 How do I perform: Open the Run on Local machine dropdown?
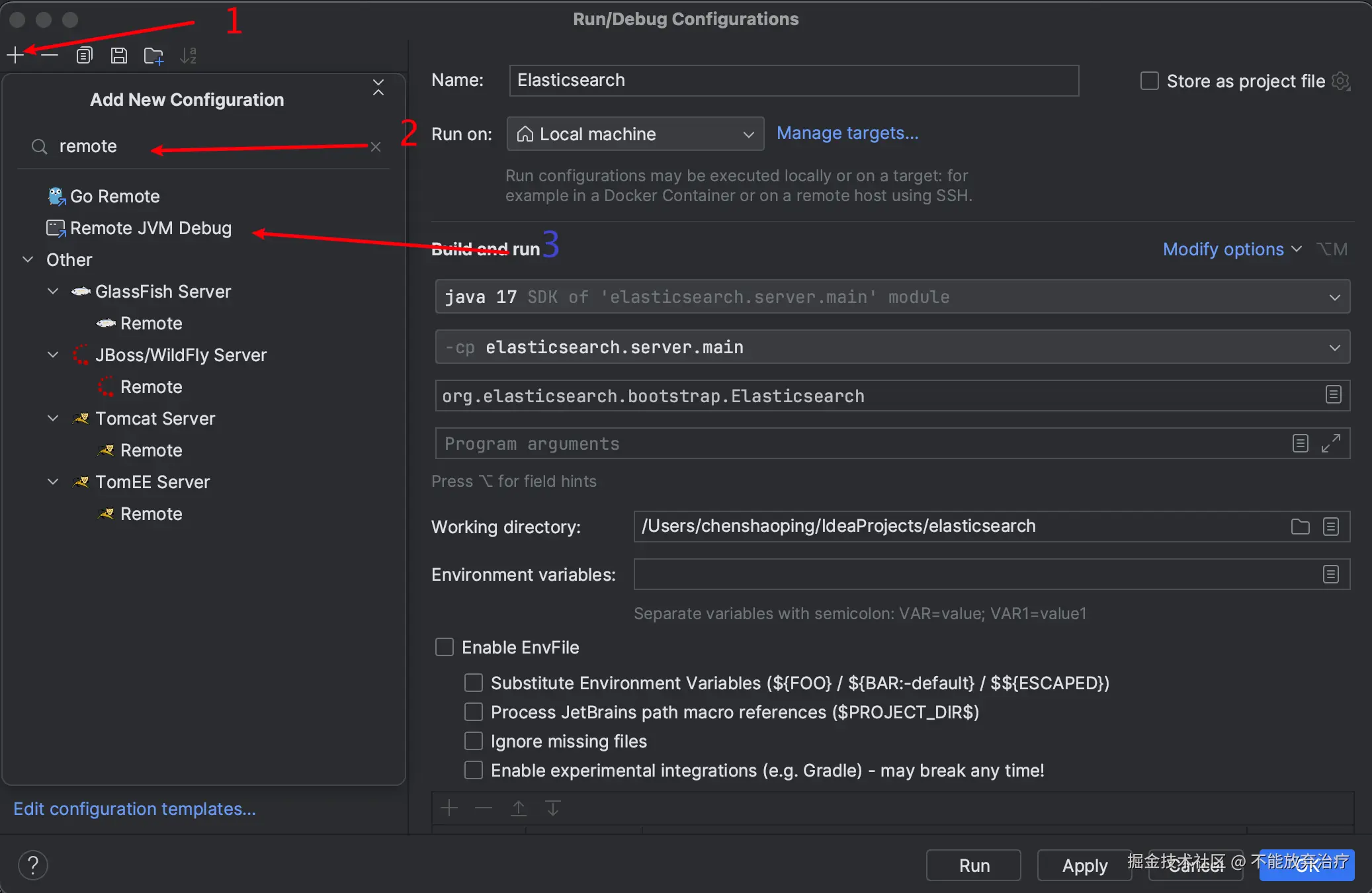[635, 134]
